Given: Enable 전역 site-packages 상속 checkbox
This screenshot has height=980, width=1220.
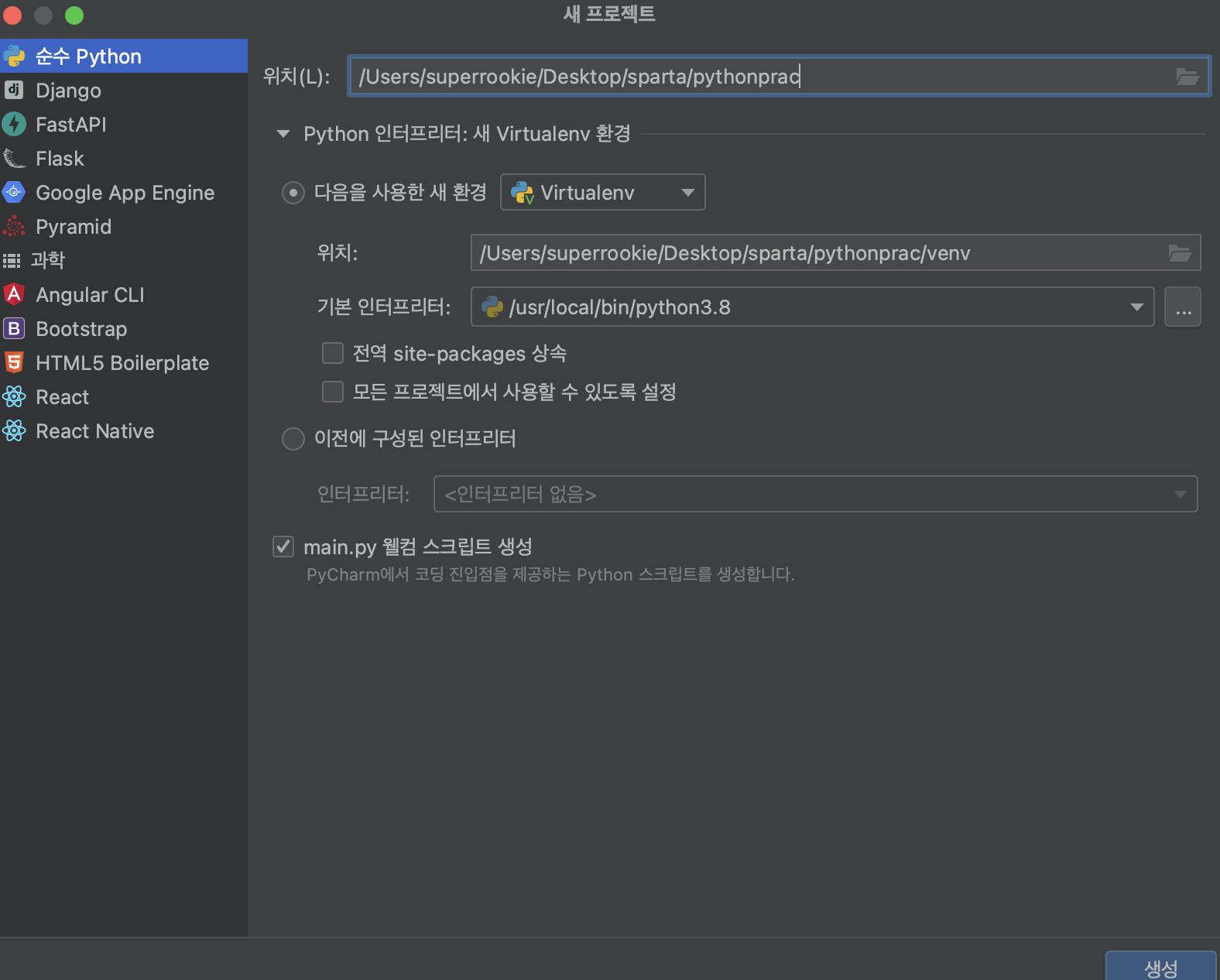Looking at the screenshot, I should [x=333, y=353].
